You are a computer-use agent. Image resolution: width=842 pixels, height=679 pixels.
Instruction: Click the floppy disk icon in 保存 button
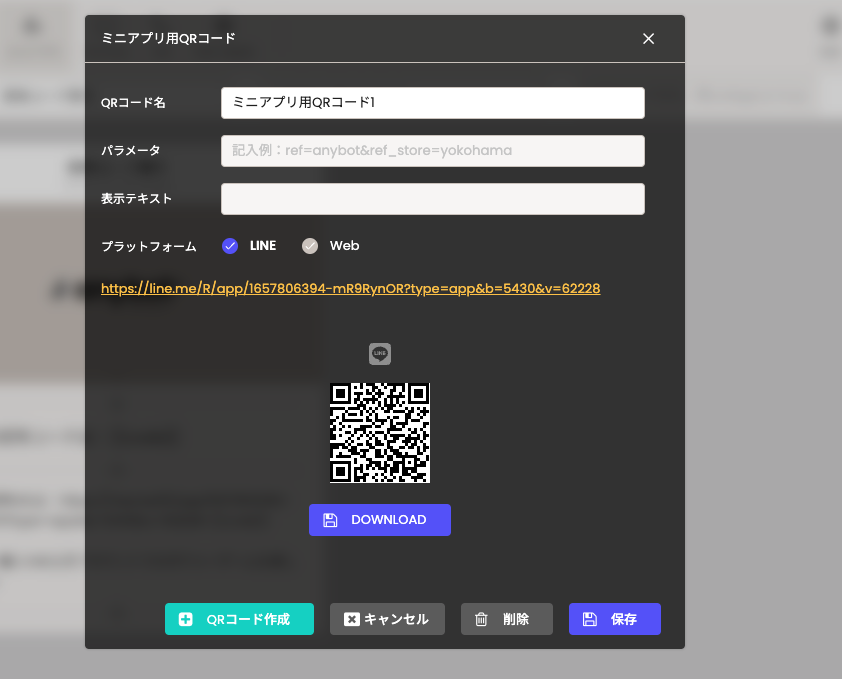click(x=590, y=619)
